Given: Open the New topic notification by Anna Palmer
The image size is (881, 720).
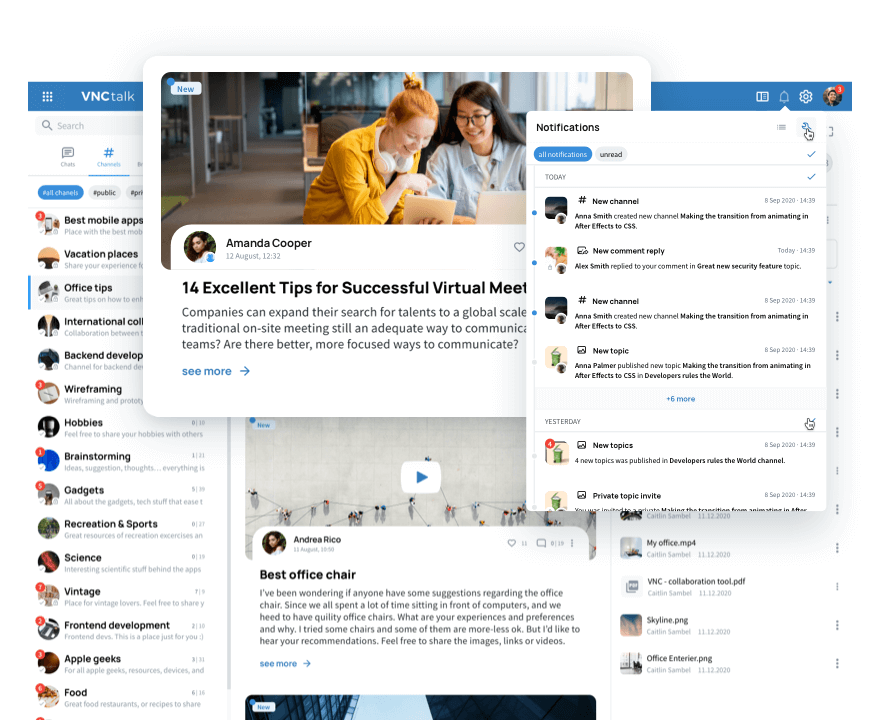Looking at the screenshot, I should click(x=680, y=363).
